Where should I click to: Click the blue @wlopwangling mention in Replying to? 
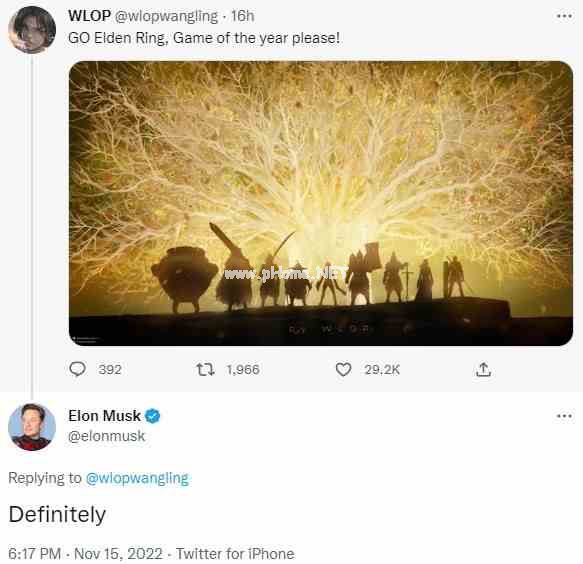[137, 478]
